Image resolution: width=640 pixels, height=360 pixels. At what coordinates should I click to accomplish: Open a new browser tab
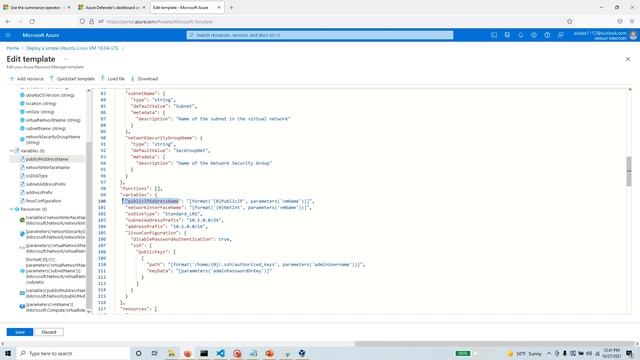(x=231, y=7)
